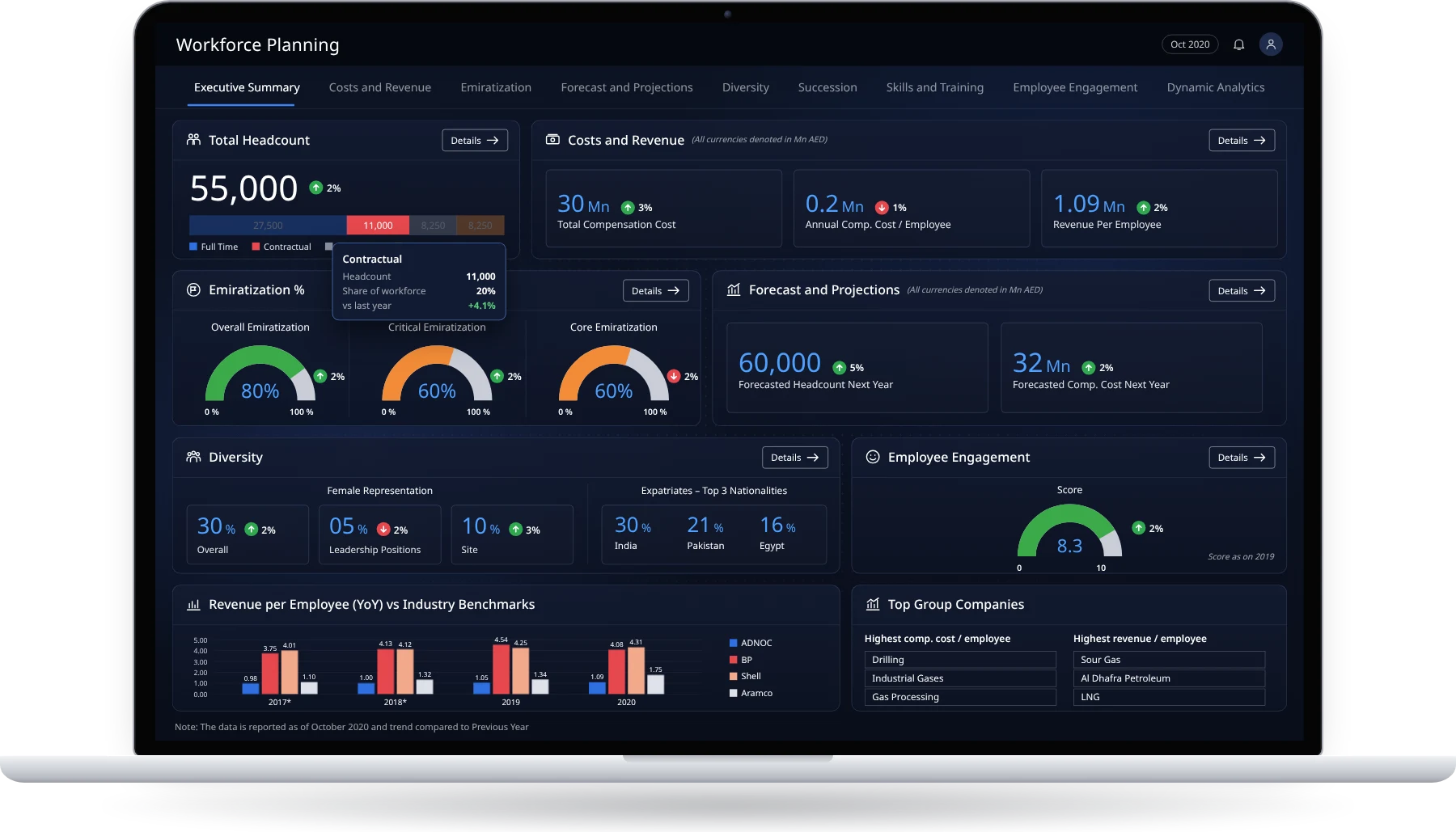Open Details for Forecast and Projections panel

point(1242,290)
